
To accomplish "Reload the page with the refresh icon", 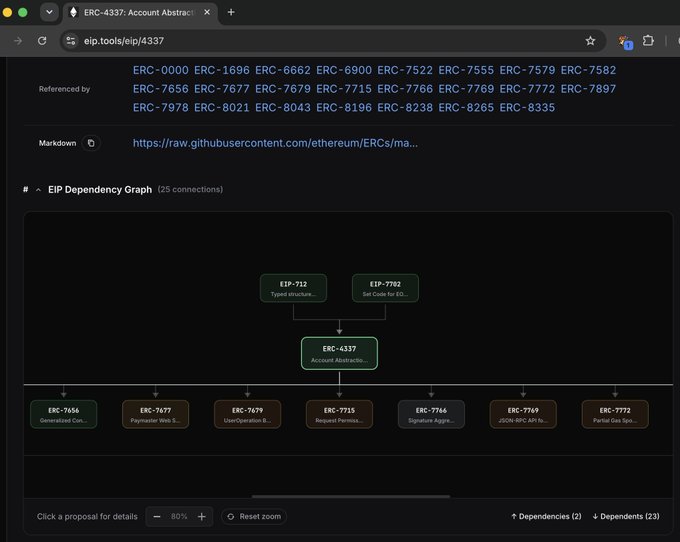I will pyautogui.click(x=42, y=41).
